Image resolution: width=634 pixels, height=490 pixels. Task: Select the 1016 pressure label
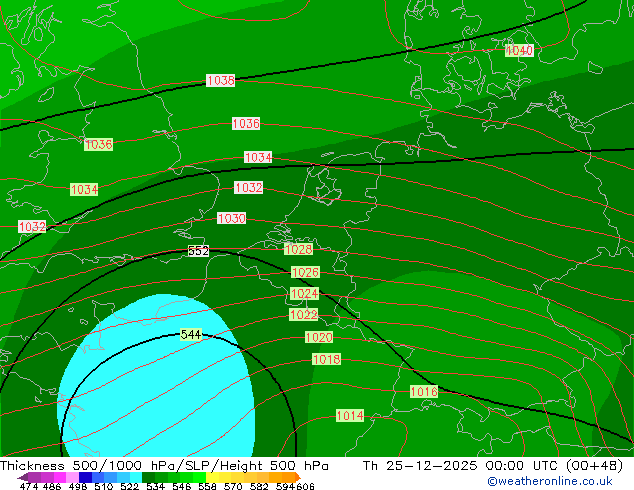point(424,391)
